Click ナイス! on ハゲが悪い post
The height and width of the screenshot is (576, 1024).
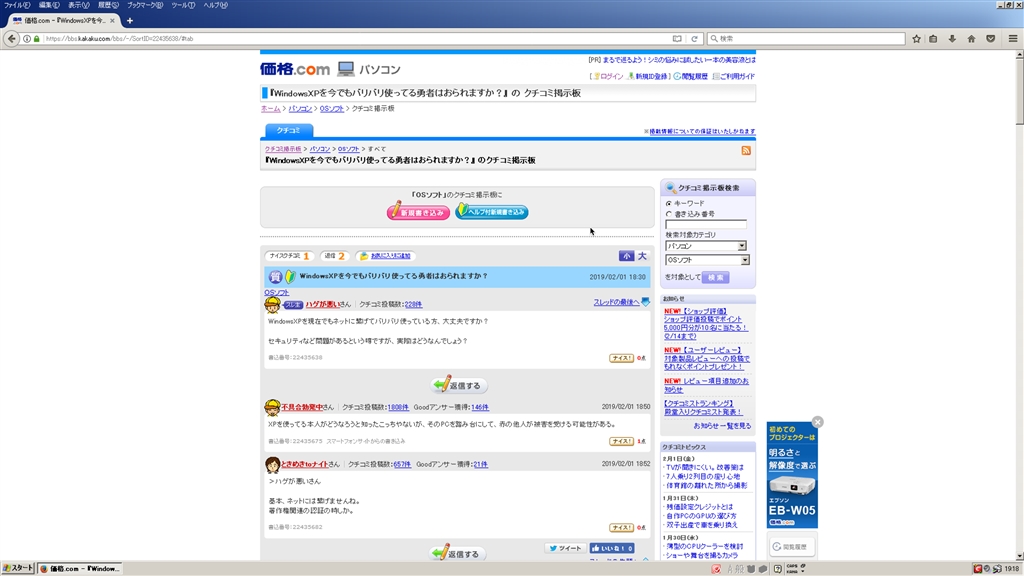click(x=621, y=358)
